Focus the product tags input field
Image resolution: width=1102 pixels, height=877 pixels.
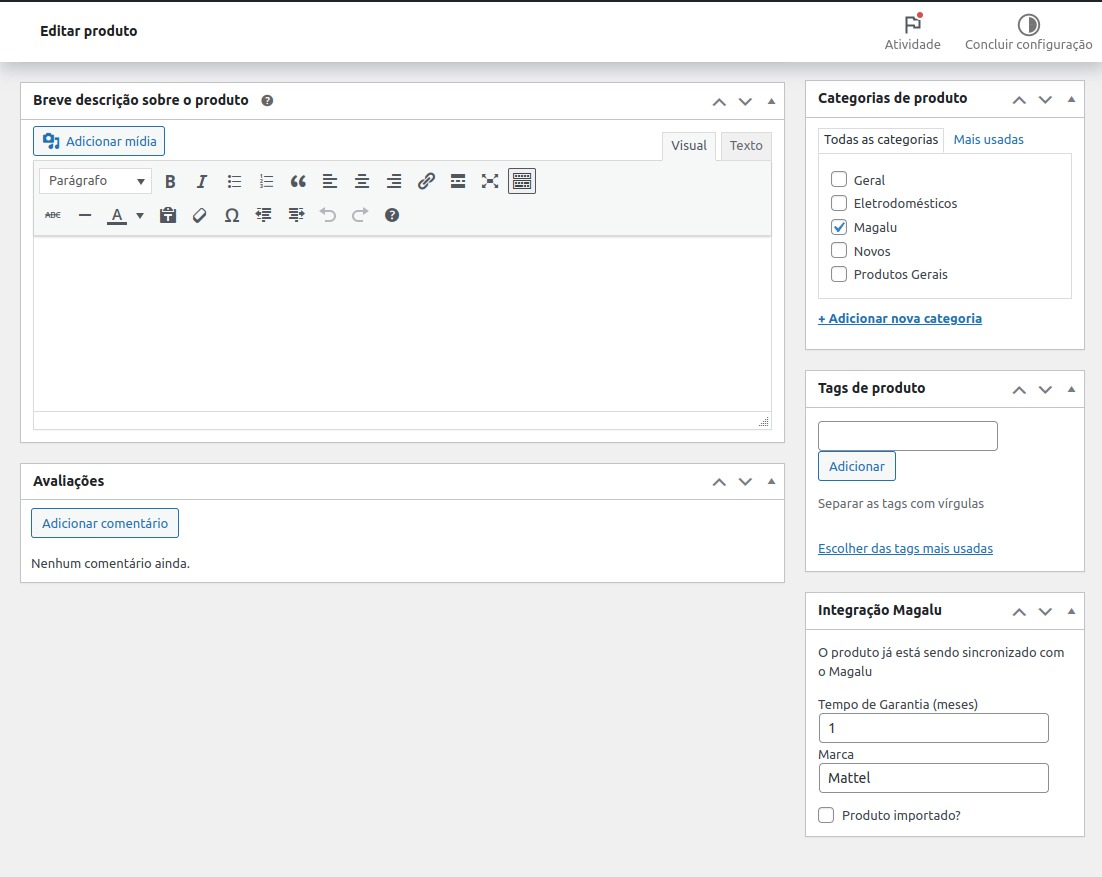click(907, 436)
